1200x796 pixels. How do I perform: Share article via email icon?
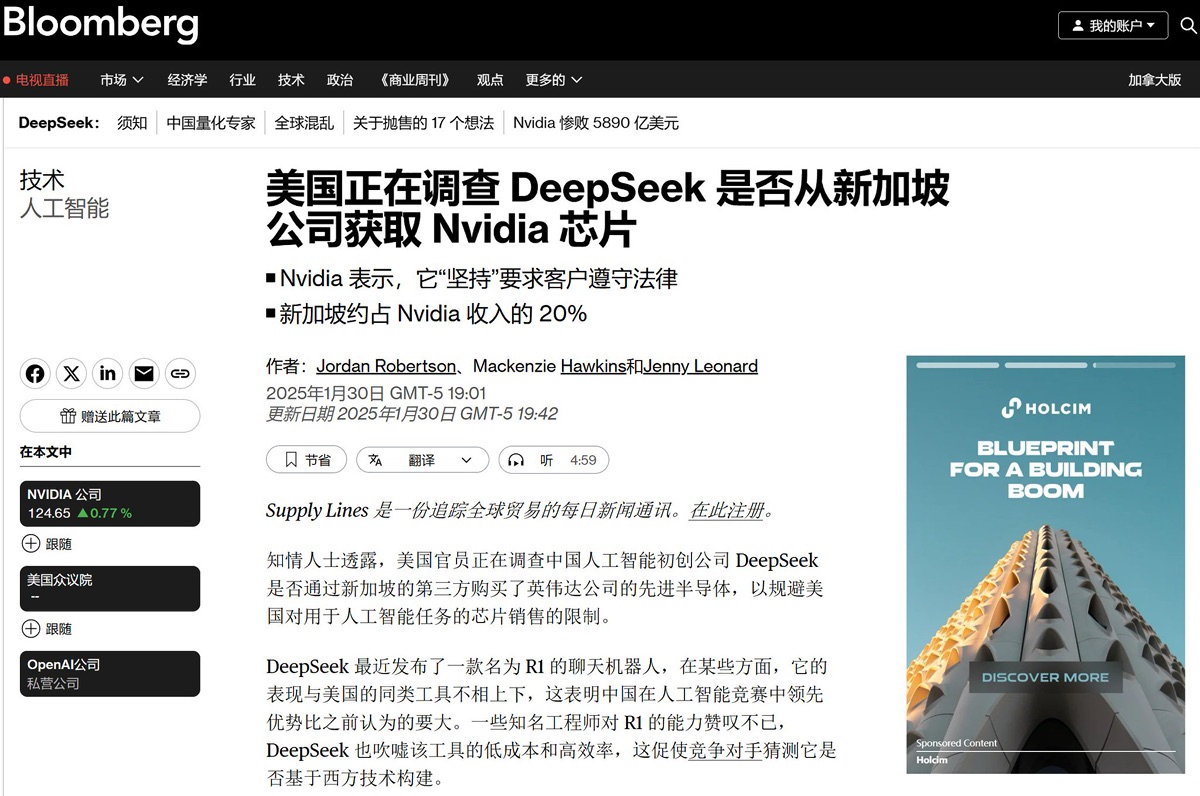click(144, 374)
